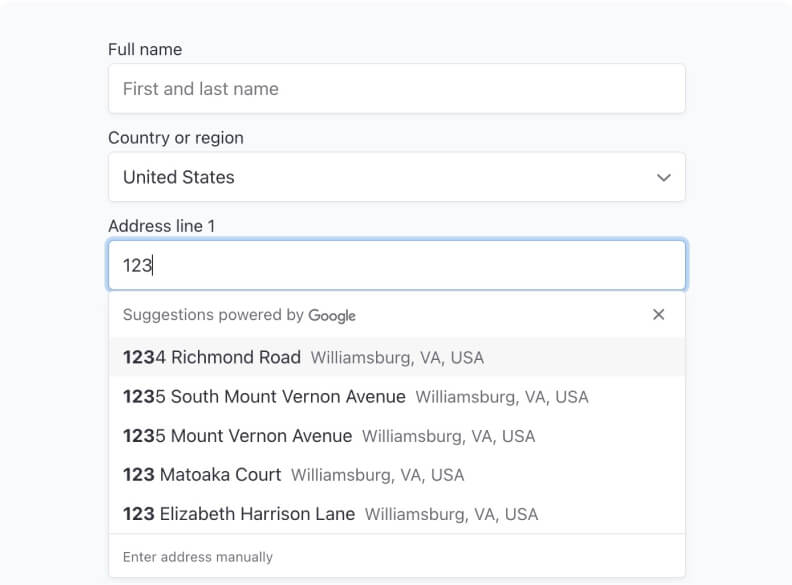The image size is (792, 585).
Task: Click Williamsburg, VA, USA beside Matoaka Court
Action: 377,475
